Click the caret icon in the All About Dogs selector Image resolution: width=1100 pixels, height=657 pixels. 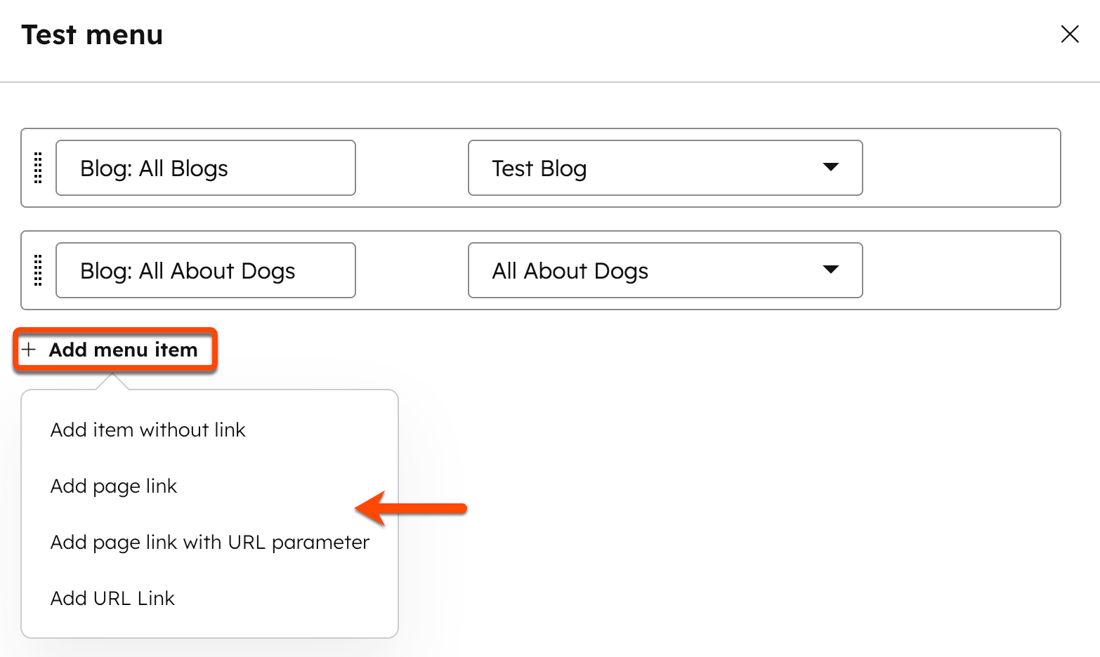pyautogui.click(x=831, y=270)
